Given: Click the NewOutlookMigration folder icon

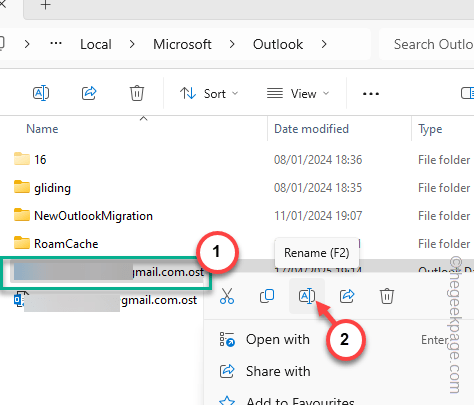Looking at the screenshot, I should (x=22, y=215).
